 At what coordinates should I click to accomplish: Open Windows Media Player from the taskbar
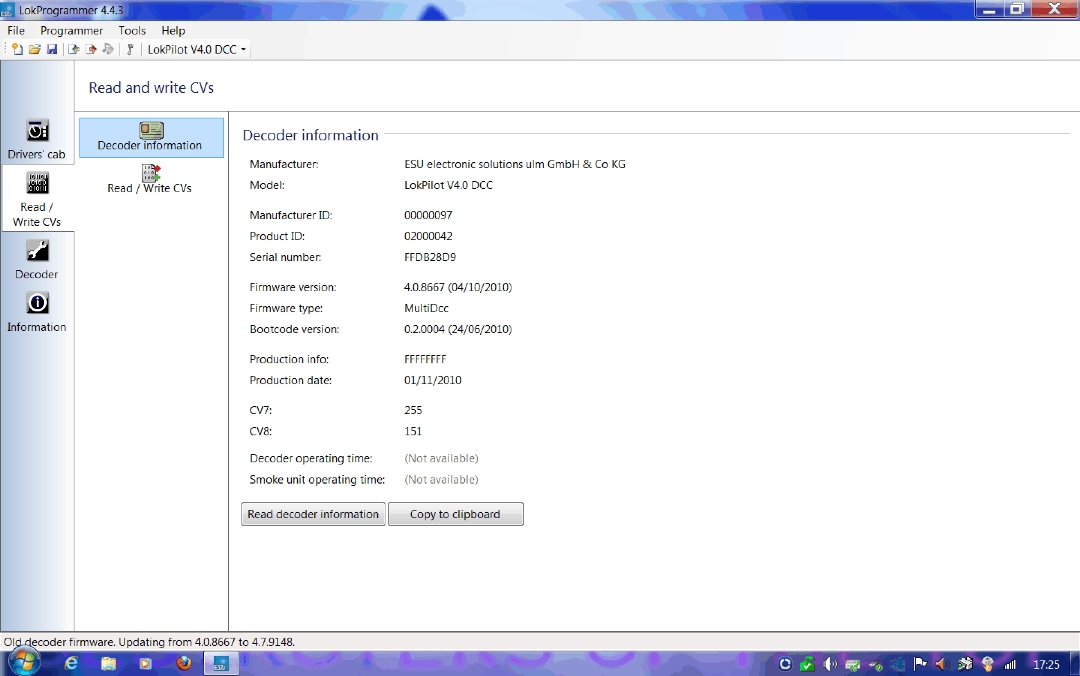click(145, 664)
